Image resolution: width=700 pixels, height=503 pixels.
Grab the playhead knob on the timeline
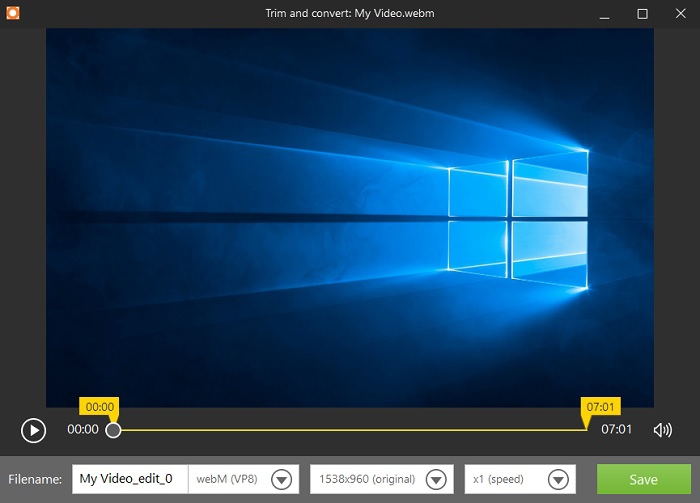pyautogui.click(x=113, y=430)
